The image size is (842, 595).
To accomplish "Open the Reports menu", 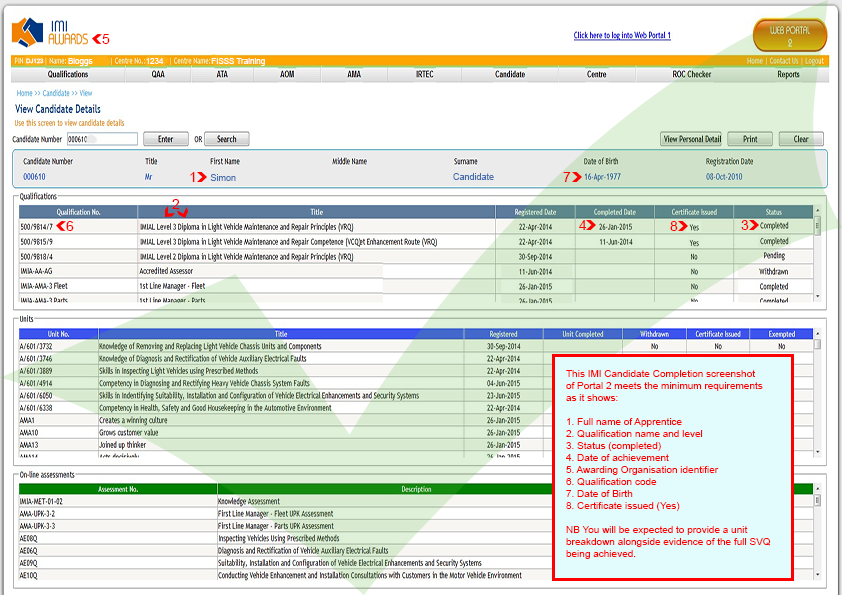I will 788,75.
